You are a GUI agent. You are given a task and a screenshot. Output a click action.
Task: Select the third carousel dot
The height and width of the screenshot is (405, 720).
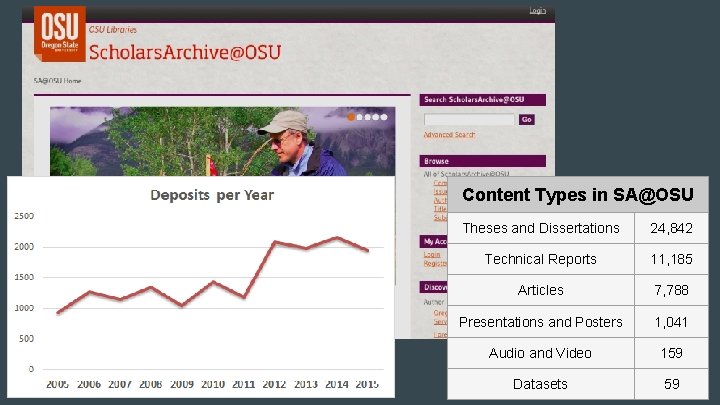tap(367, 117)
